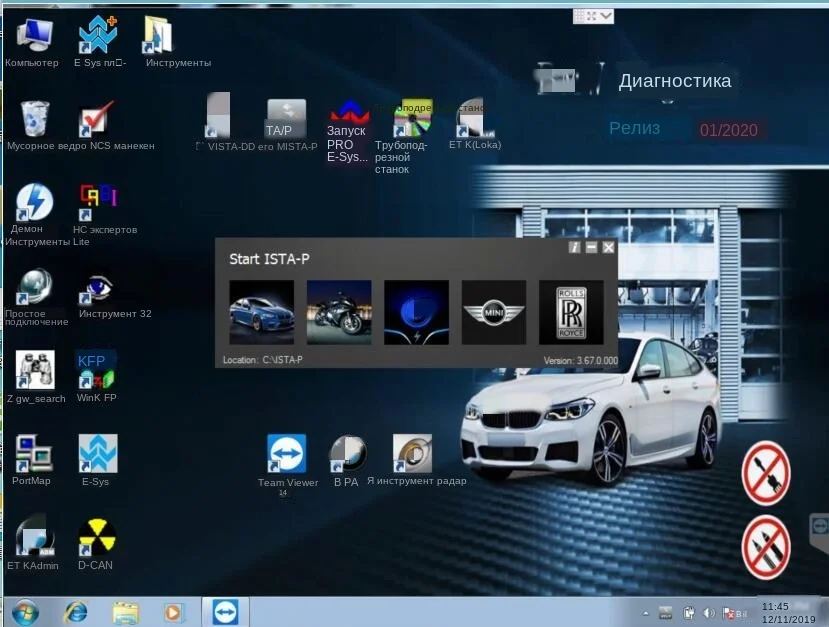The height and width of the screenshot is (627, 829).
Task: Expand the remote toolbar chevron at top
Action: [x=607, y=16]
